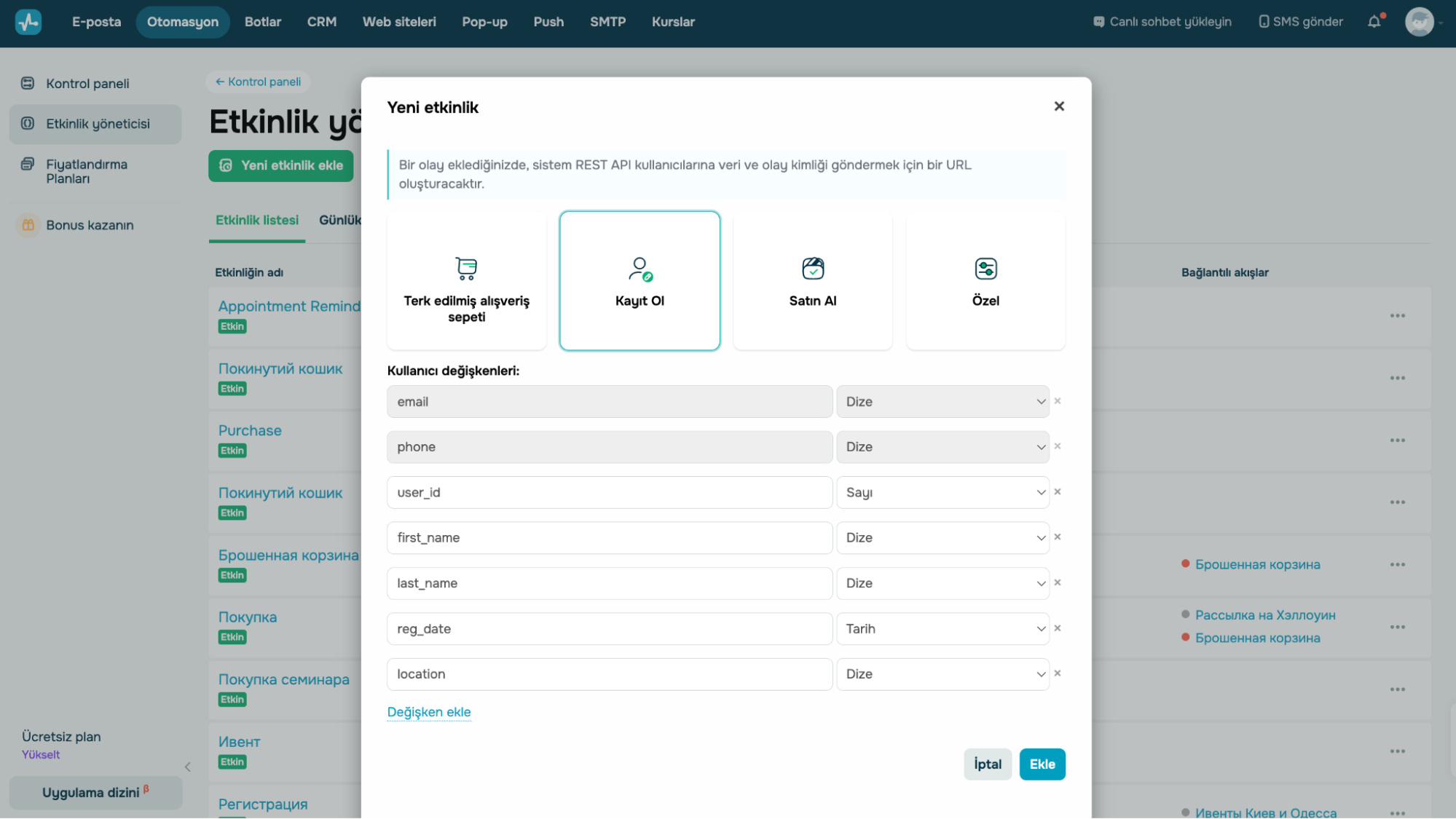Select the Özel custom event icon
Viewport: 1456px width, 819px height.
tap(985, 269)
